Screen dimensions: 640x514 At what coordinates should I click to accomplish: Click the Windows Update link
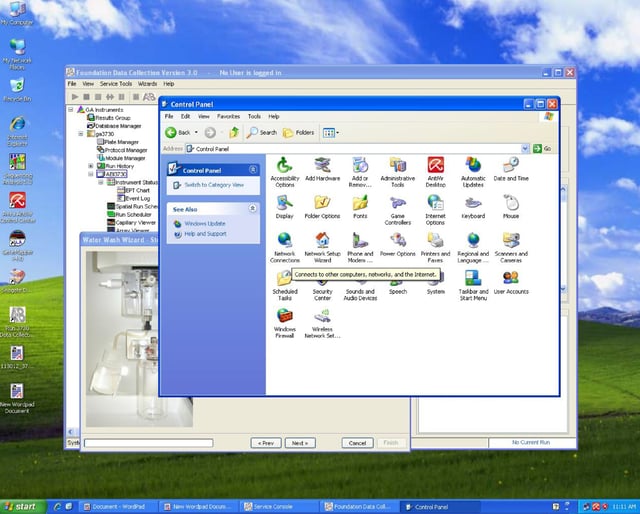pos(204,224)
